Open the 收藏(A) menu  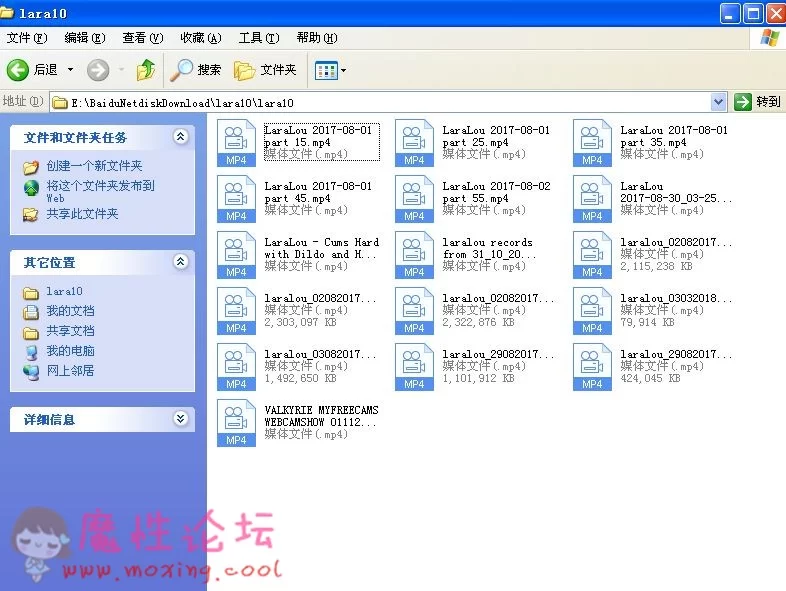201,38
